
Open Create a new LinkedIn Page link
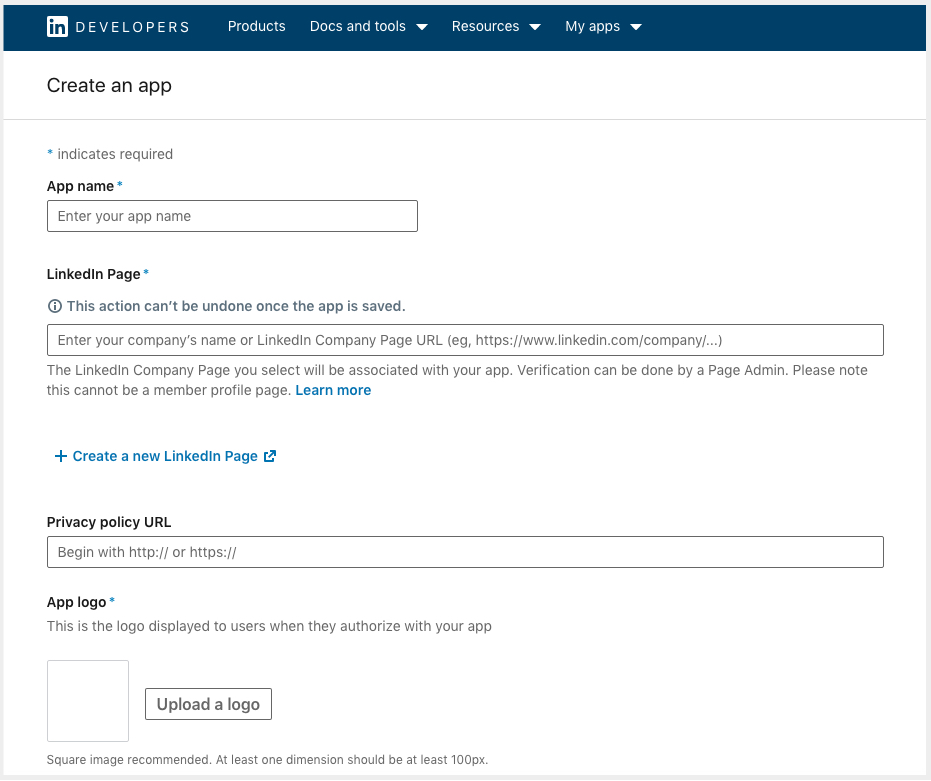tap(165, 456)
